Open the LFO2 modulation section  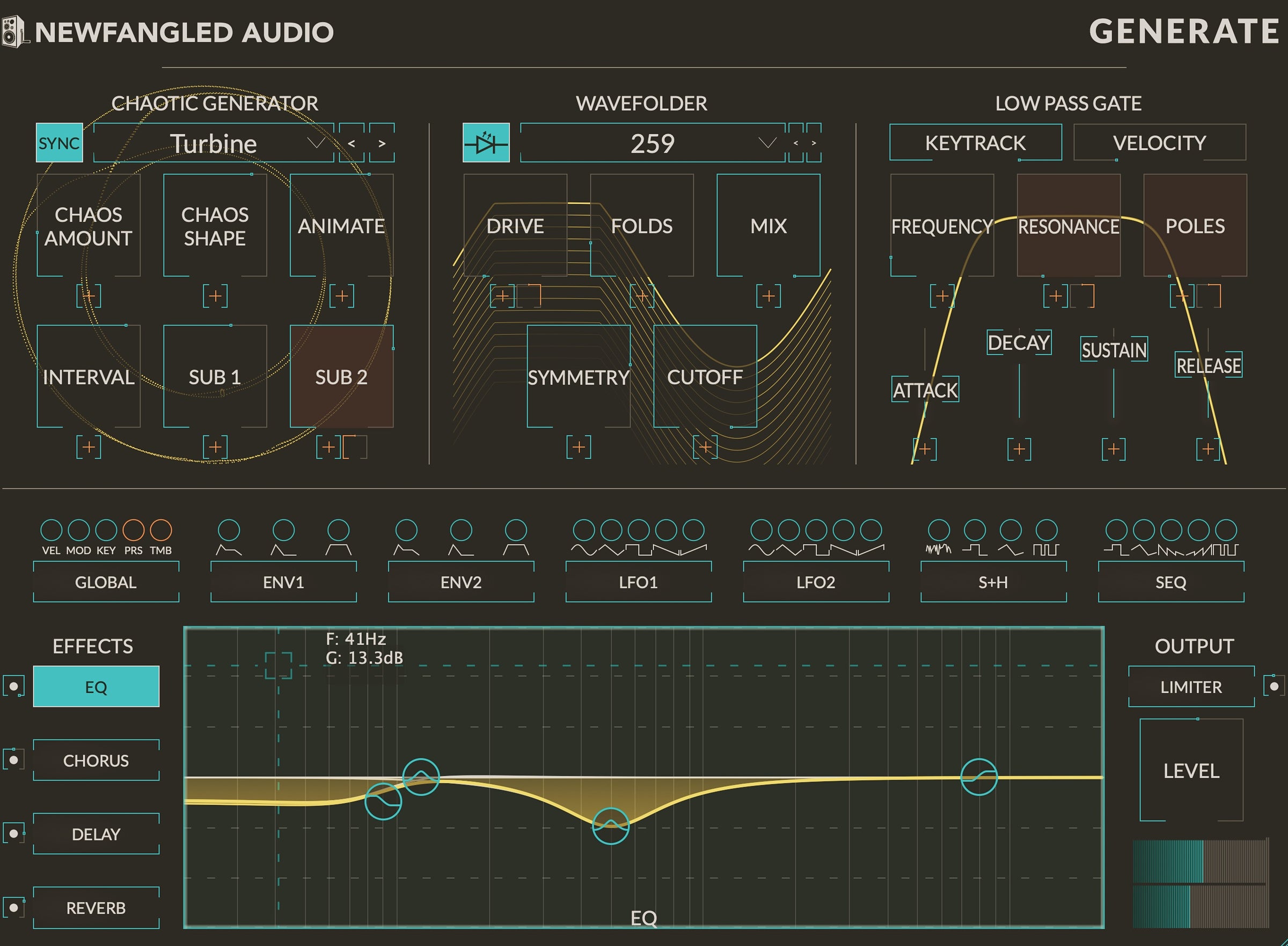[816, 582]
